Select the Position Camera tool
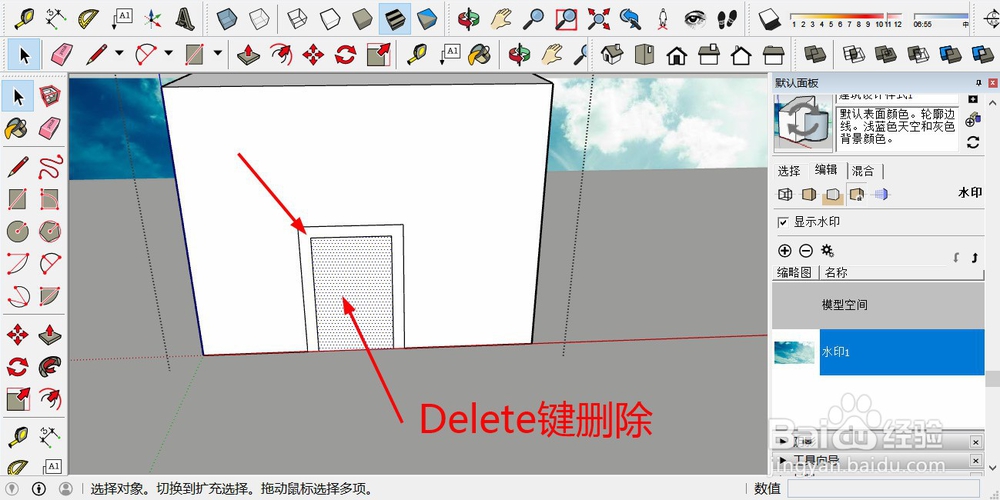This screenshot has height=500, width=1000. (x=663, y=18)
